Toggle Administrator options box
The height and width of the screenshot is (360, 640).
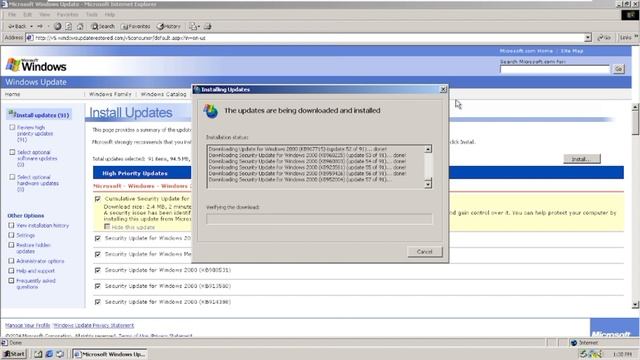tap(11, 261)
